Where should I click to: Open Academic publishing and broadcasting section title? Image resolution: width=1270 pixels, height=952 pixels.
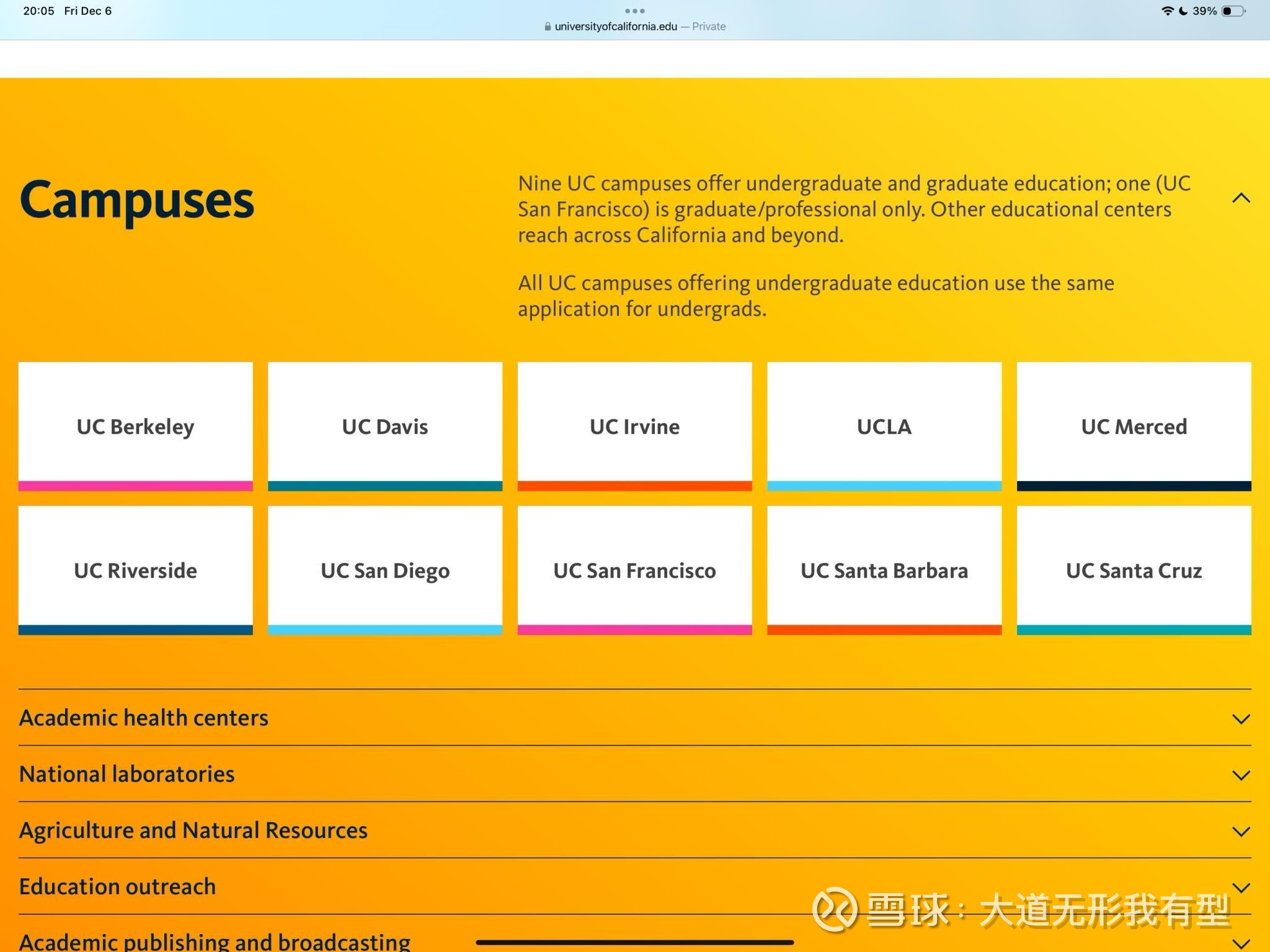point(215,941)
